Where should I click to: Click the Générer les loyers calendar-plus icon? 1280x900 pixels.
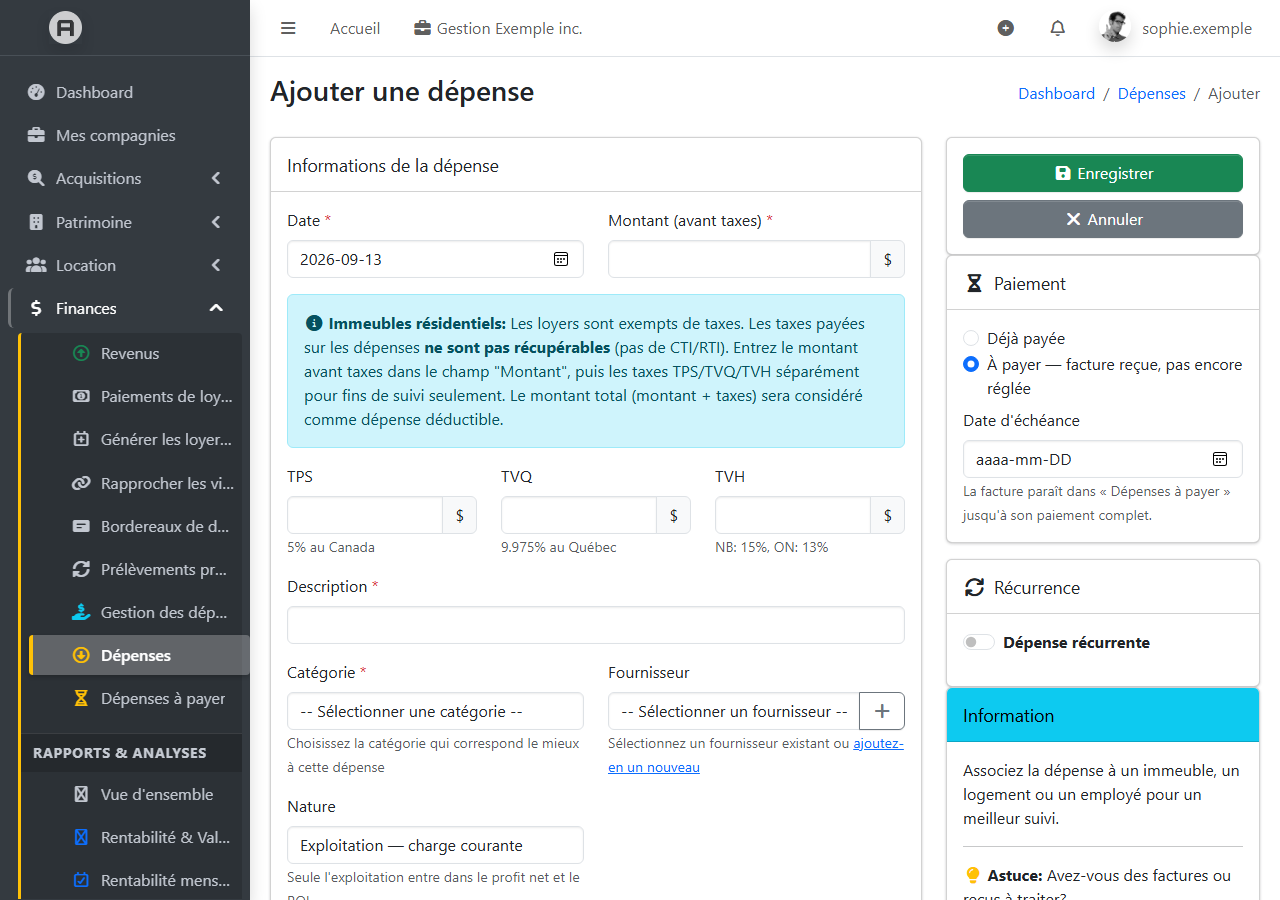(x=81, y=439)
